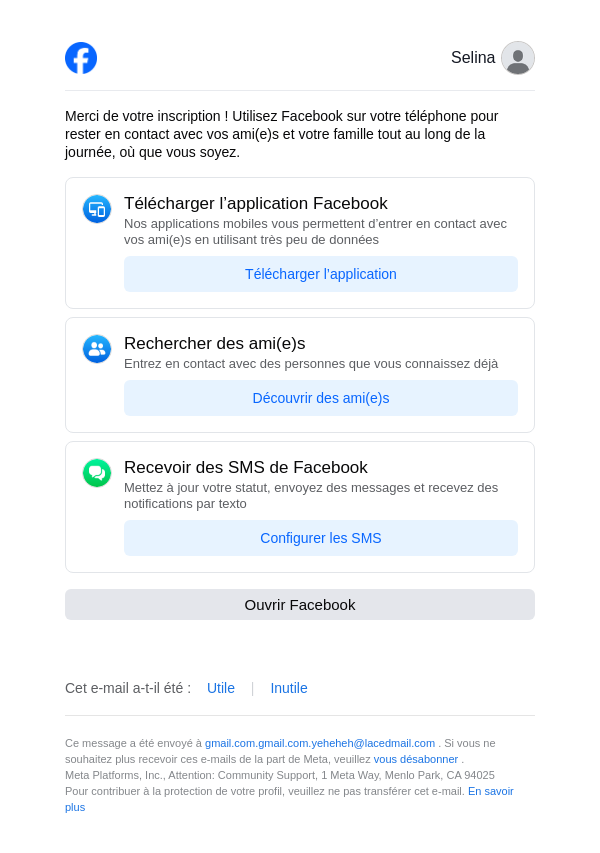
Task: Click Selina's profile avatar
Action: coord(518,58)
